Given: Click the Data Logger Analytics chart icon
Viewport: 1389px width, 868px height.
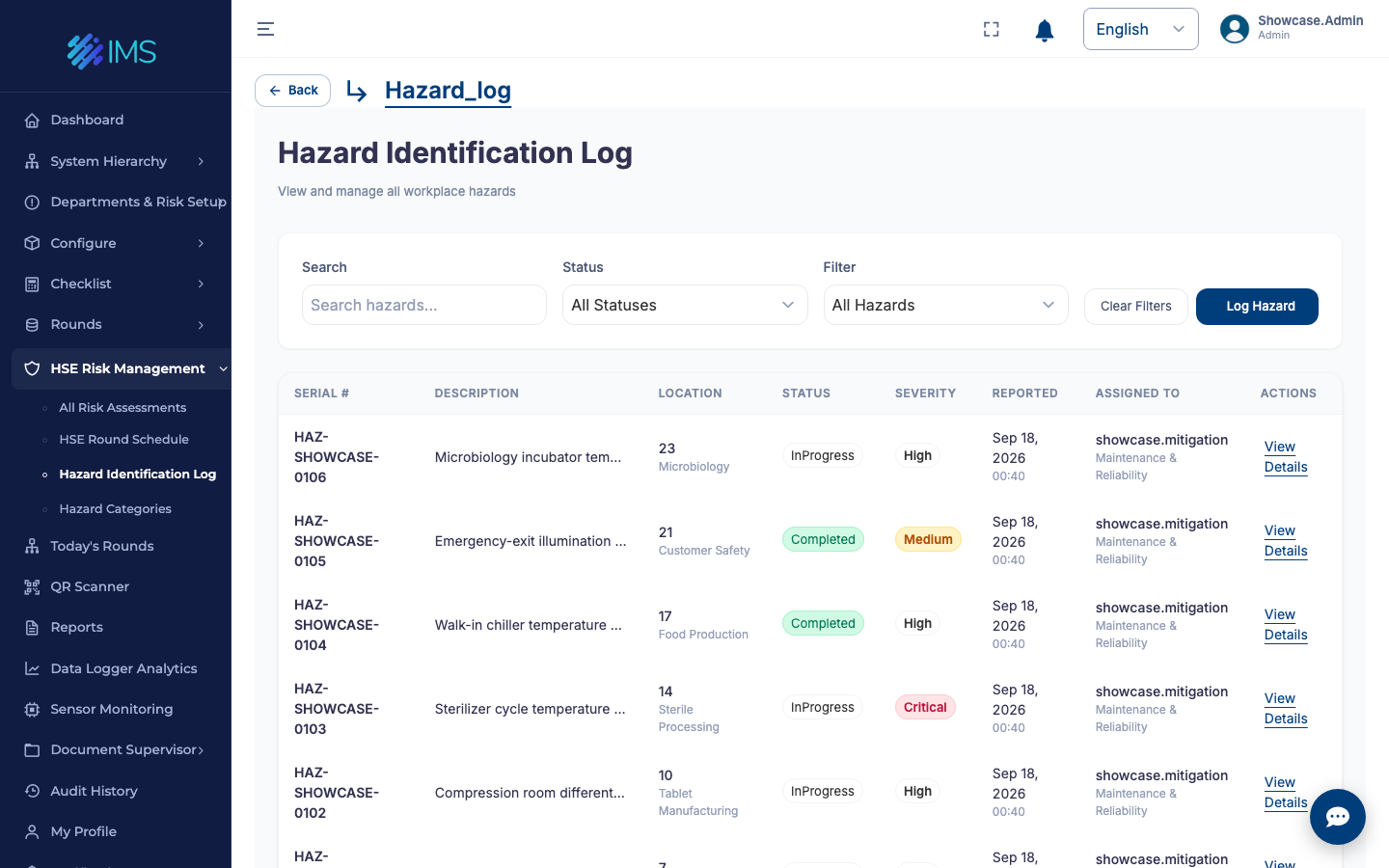Looking at the screenshot, I should tap(32, 668).
